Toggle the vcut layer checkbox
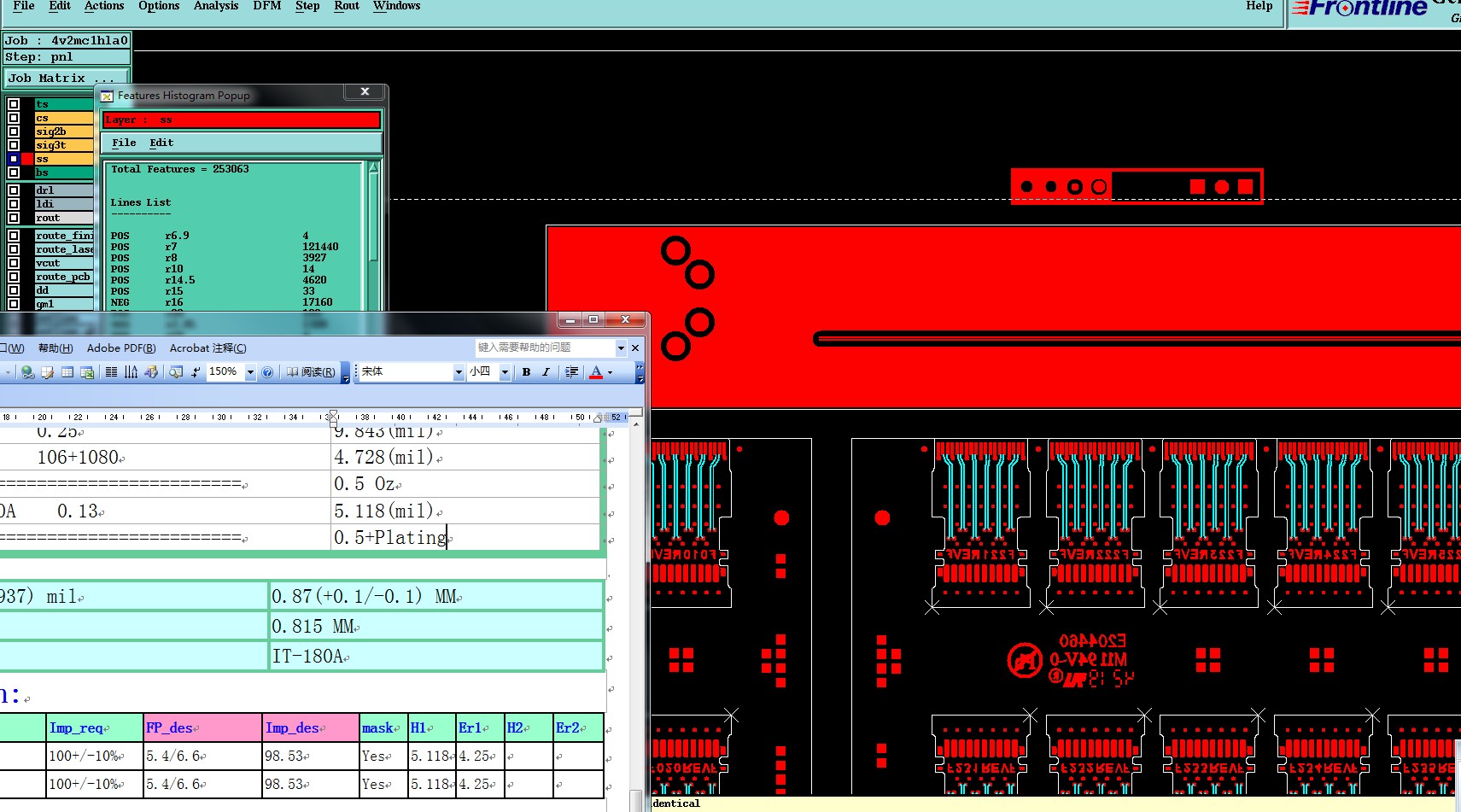The width and height of the screenshot is (1461, 812). tap(14, 263)
